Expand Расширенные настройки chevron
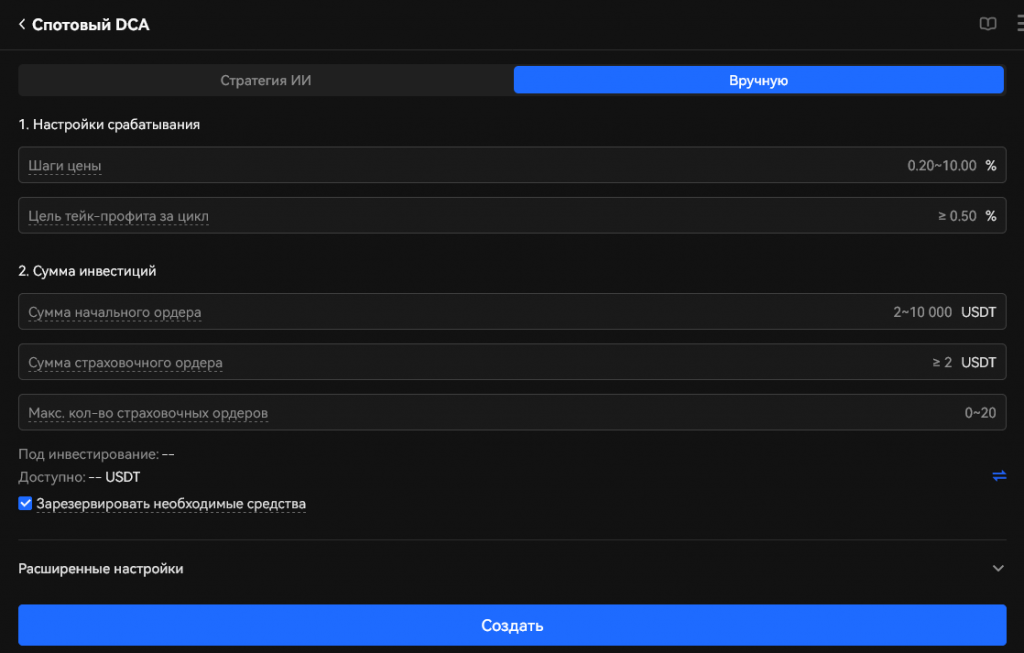 point(998,568)
